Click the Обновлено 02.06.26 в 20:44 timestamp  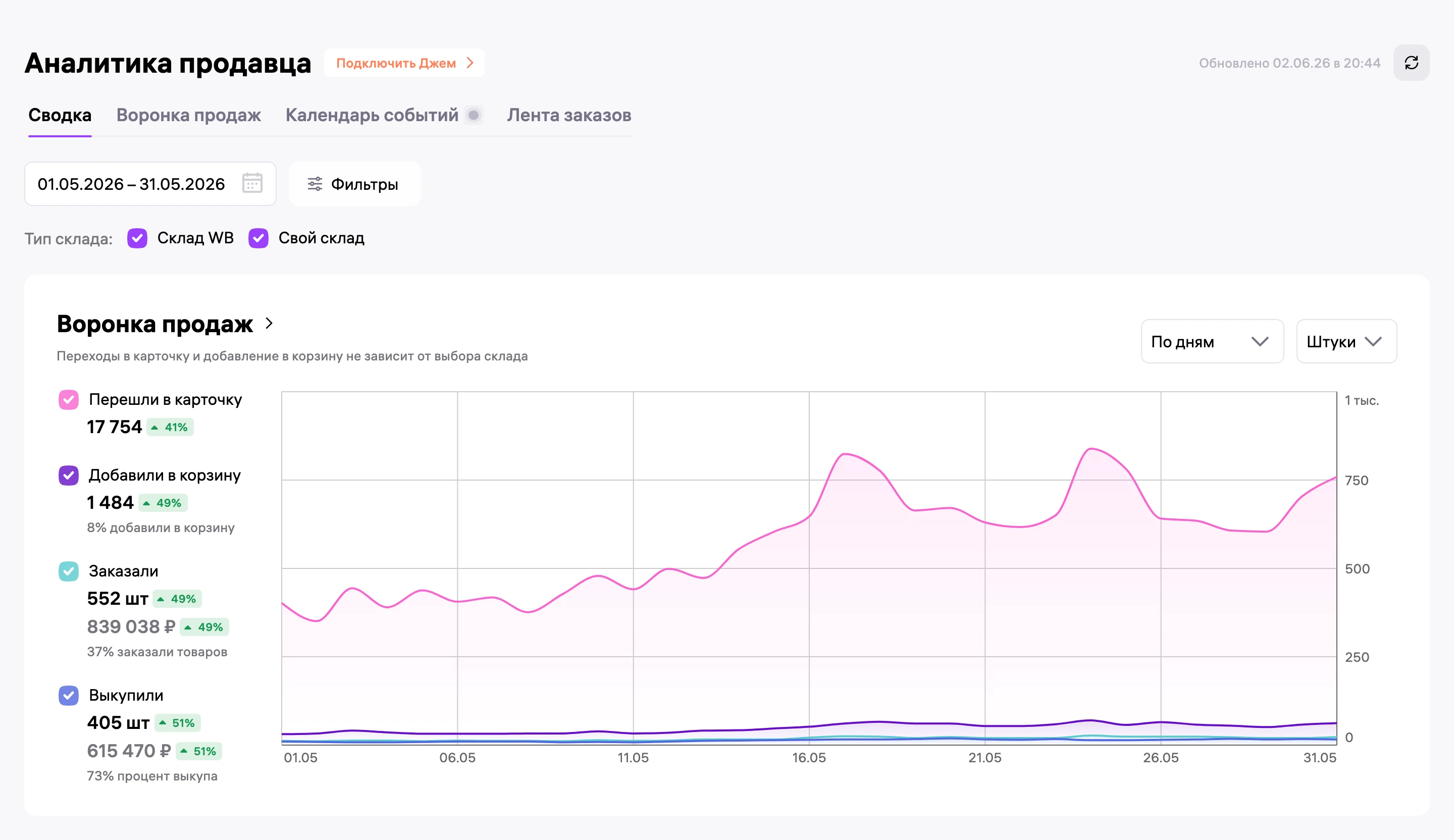tap(1290, 64)
